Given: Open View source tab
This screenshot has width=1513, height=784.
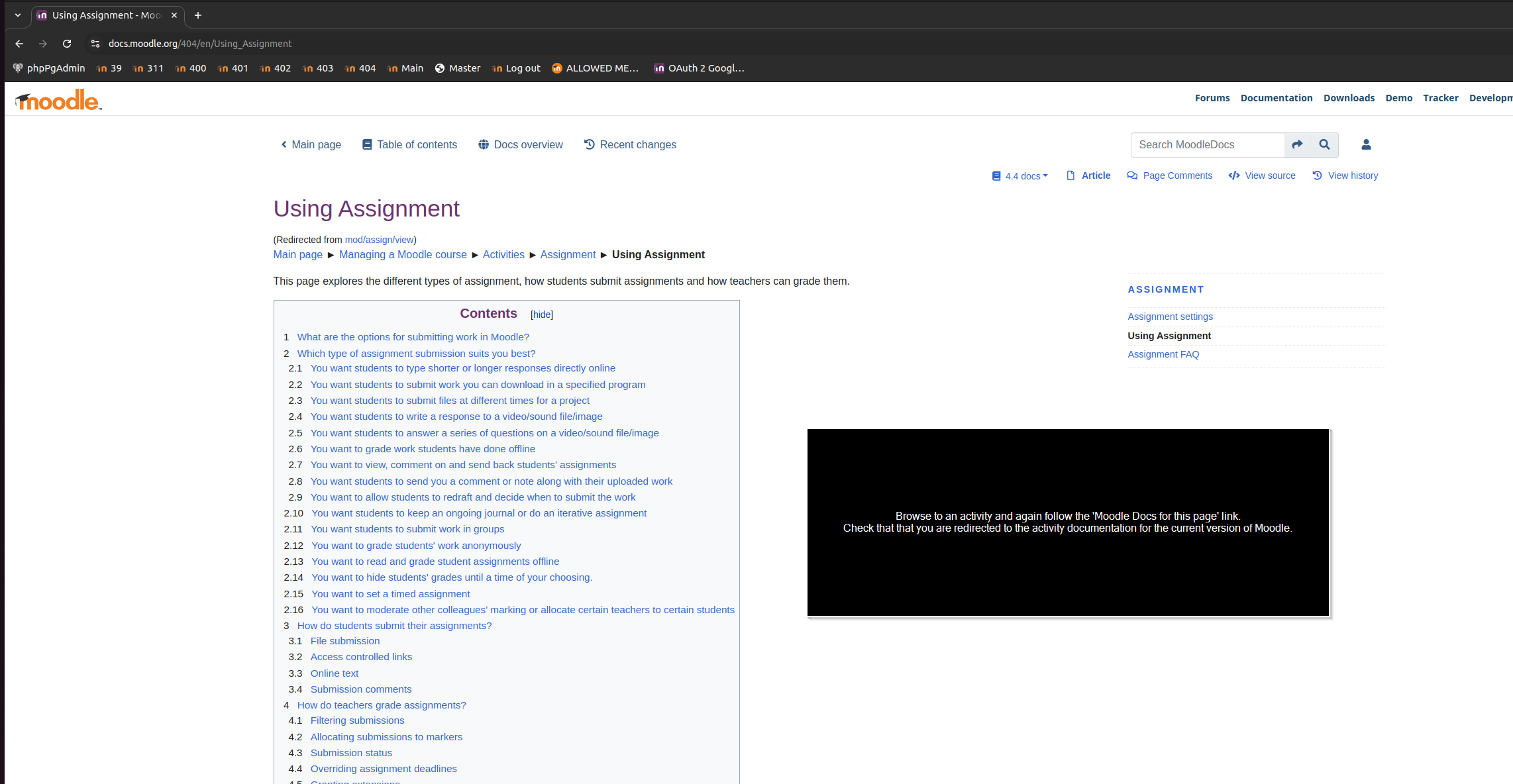Looking at the screenshot, I should pos(1262,175).
